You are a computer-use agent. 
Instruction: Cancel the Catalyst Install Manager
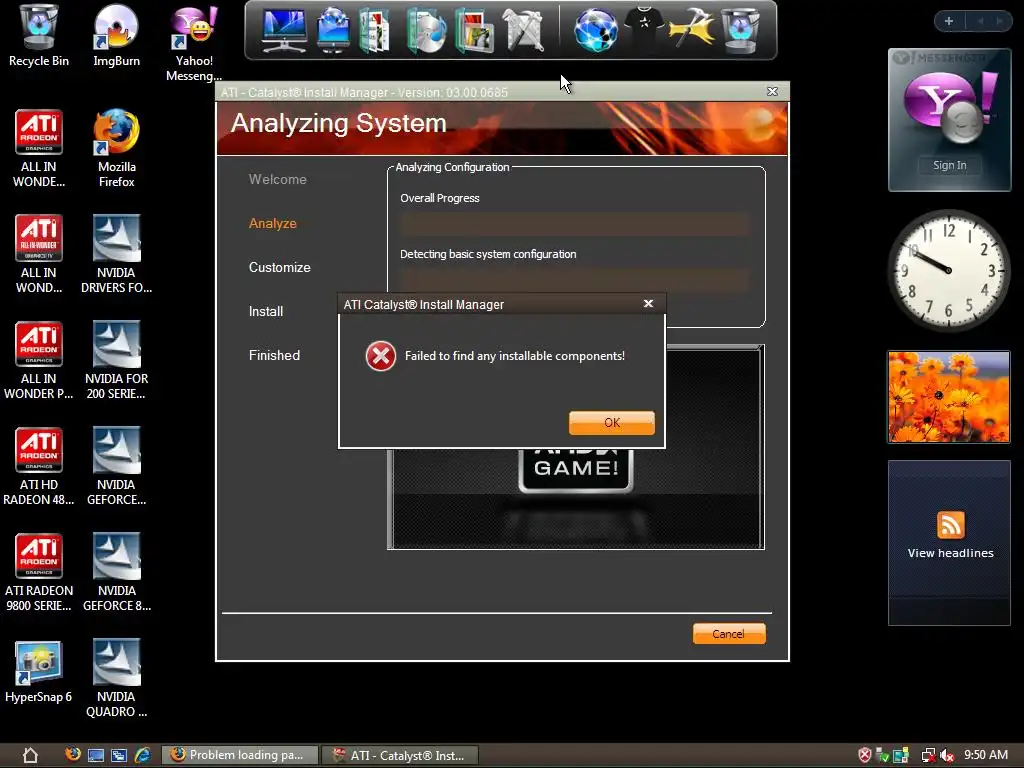[x=729, y=633]
